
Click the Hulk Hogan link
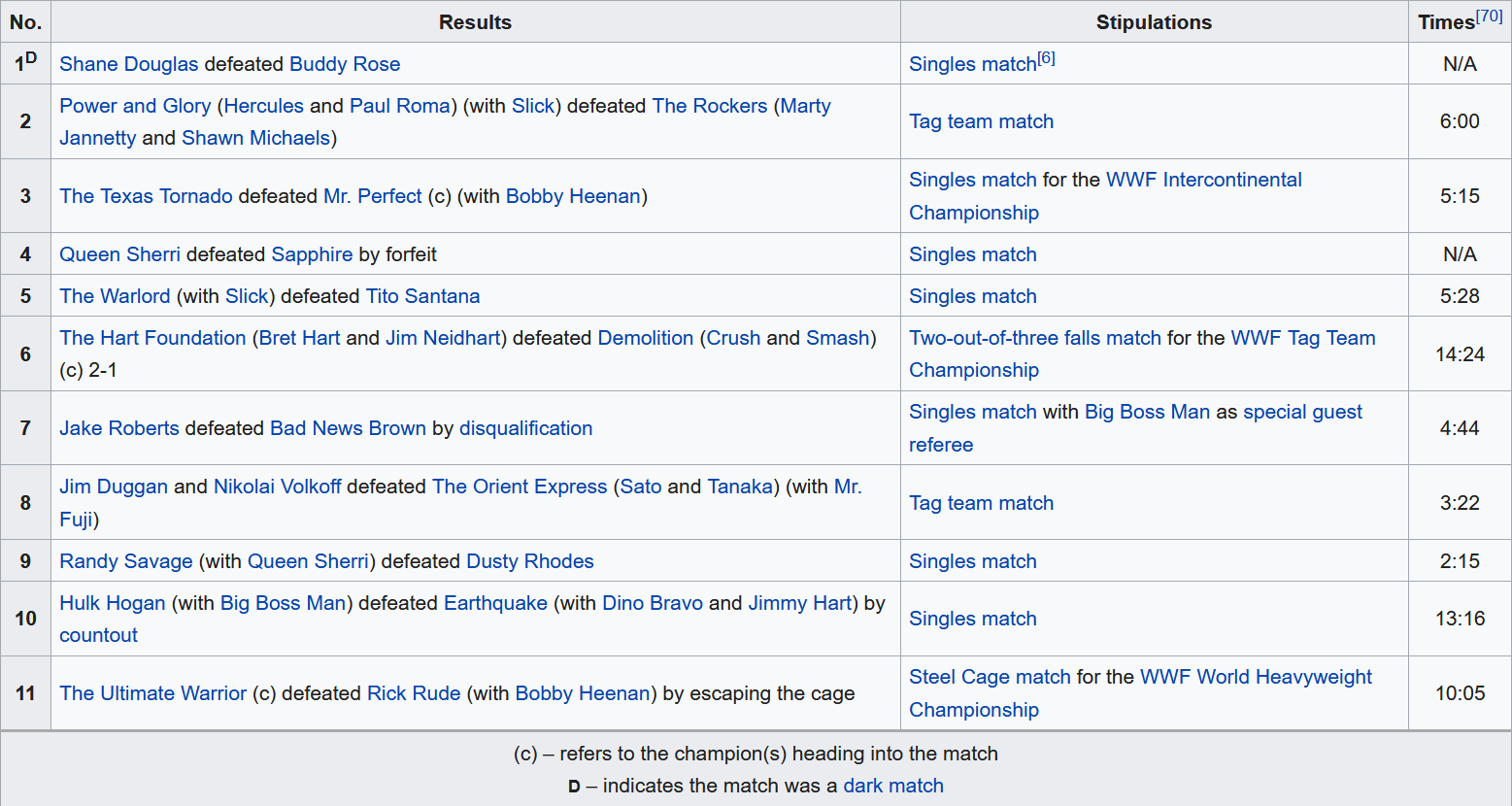[113, 603]
